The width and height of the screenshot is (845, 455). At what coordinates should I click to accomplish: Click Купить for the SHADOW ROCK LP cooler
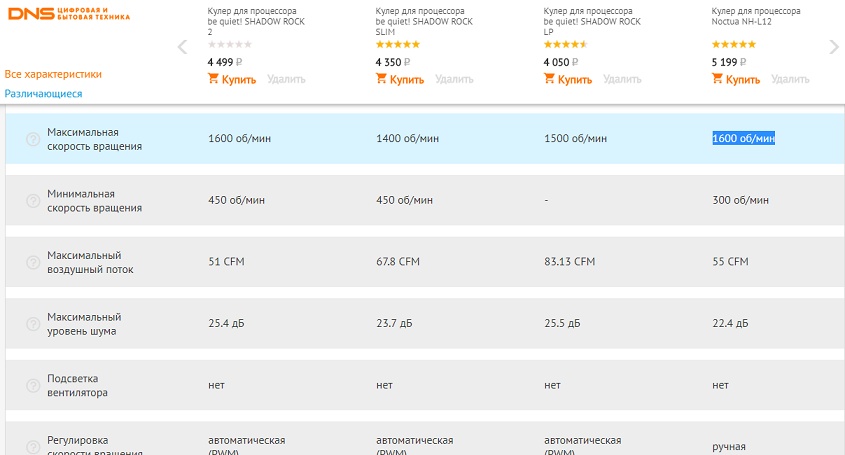568,79
